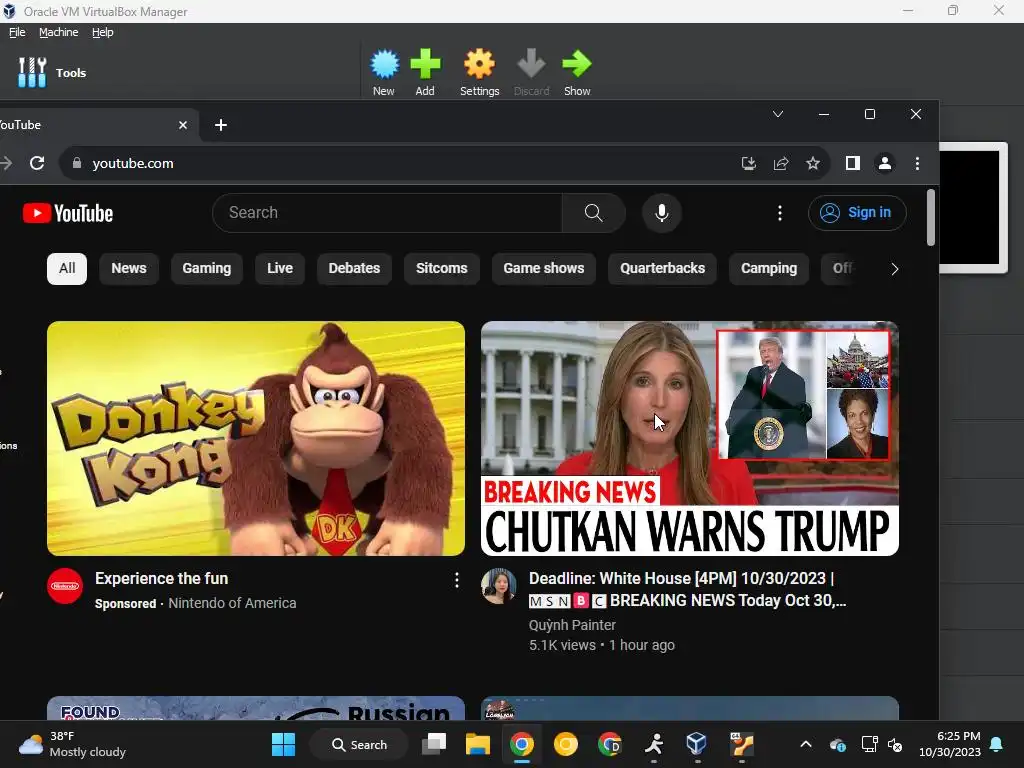
Task: Click the Chrome profile avatar icon
Action: 885,163
